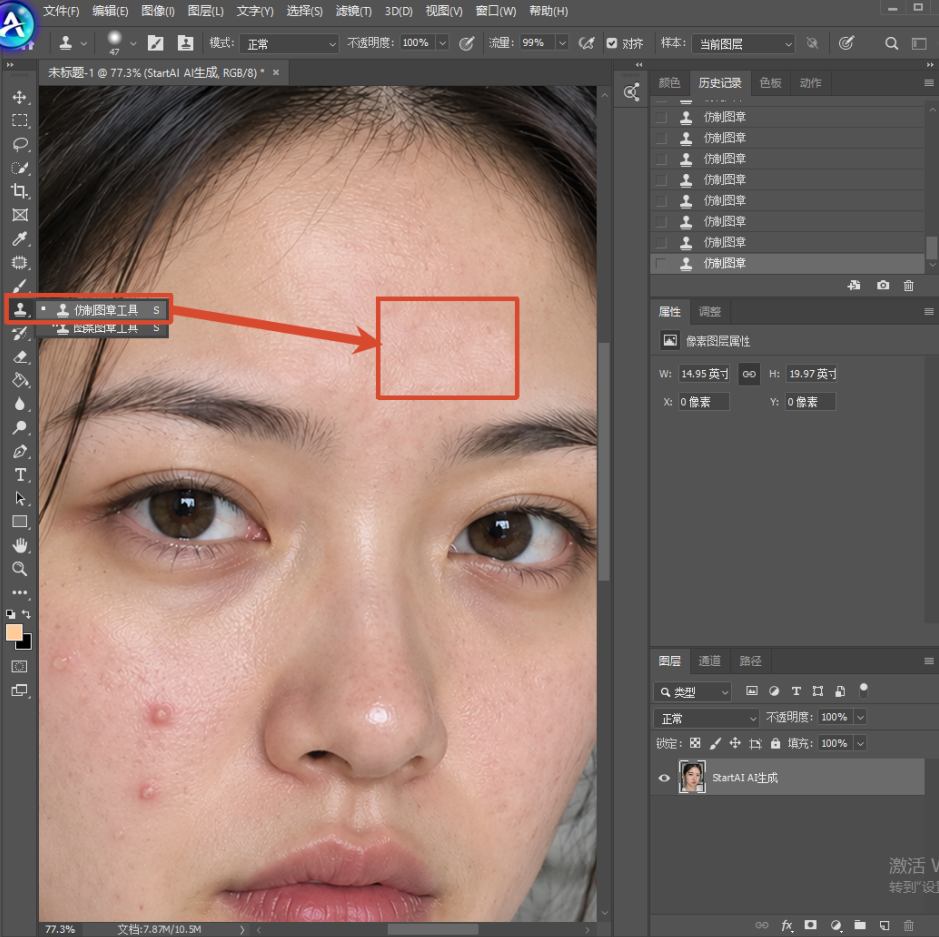Click the background color swatch
939x937 pixels.
coord(26,644)
